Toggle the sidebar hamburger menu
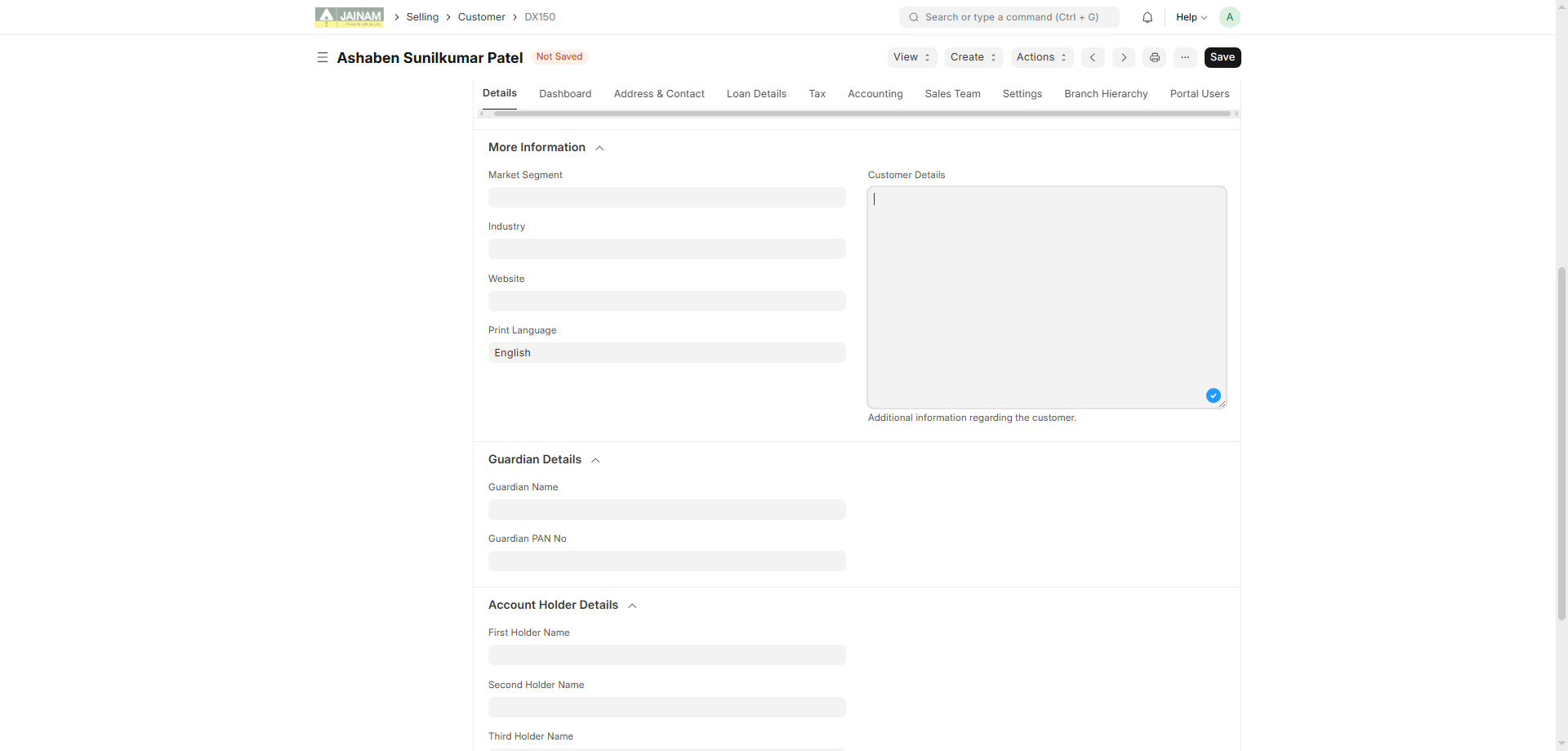The height and width of the screenshot is (751, 1568). (323, 57)
